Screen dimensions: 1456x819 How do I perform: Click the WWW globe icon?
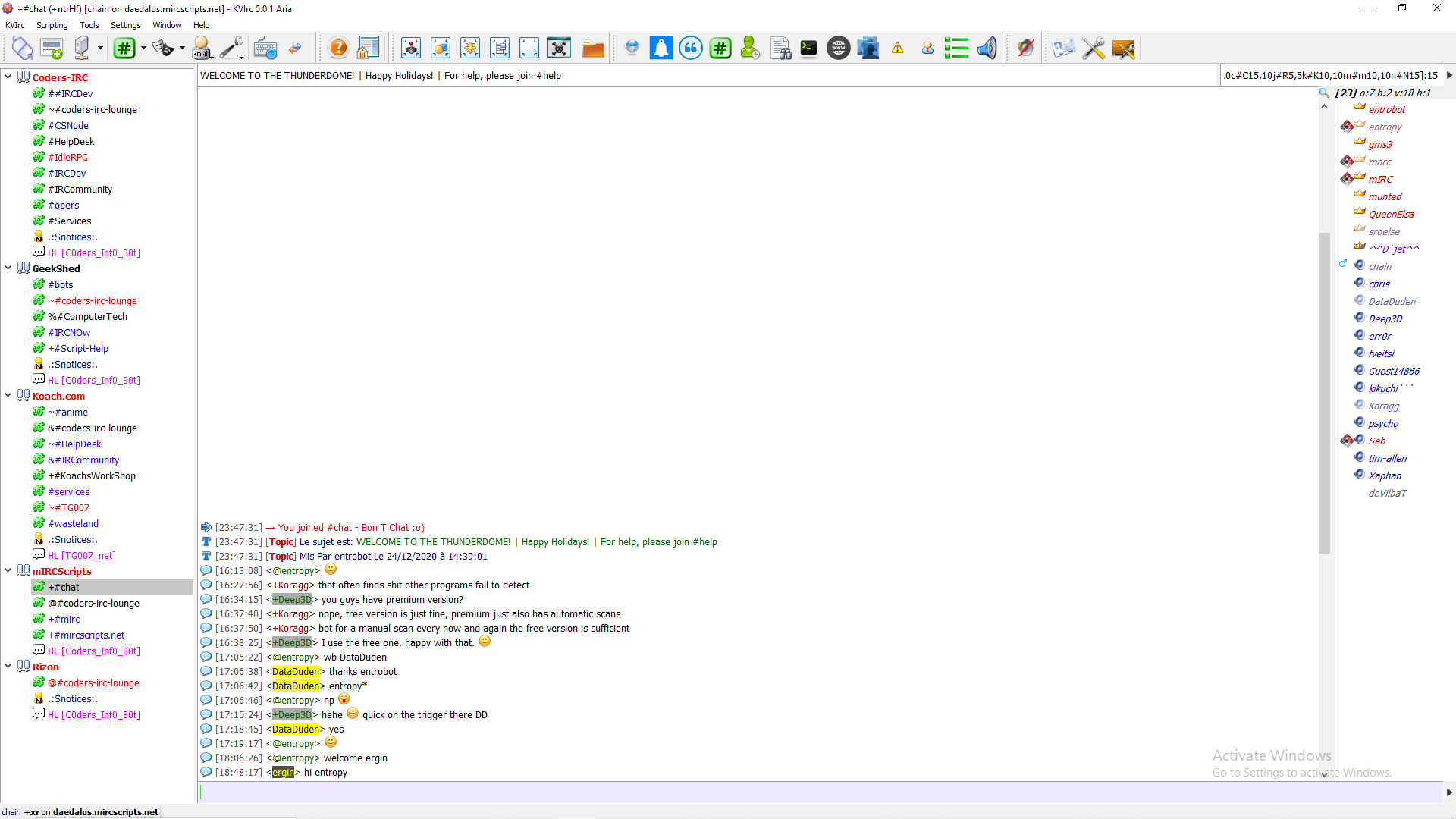point(839,49)
